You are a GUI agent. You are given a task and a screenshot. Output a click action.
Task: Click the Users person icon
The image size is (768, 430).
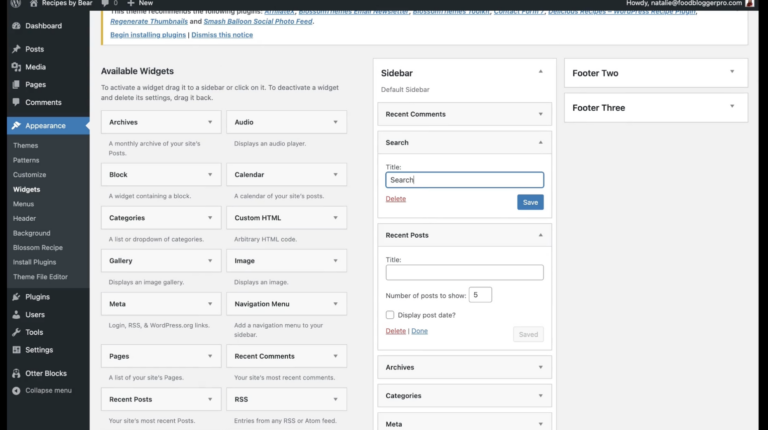point(16,314)
